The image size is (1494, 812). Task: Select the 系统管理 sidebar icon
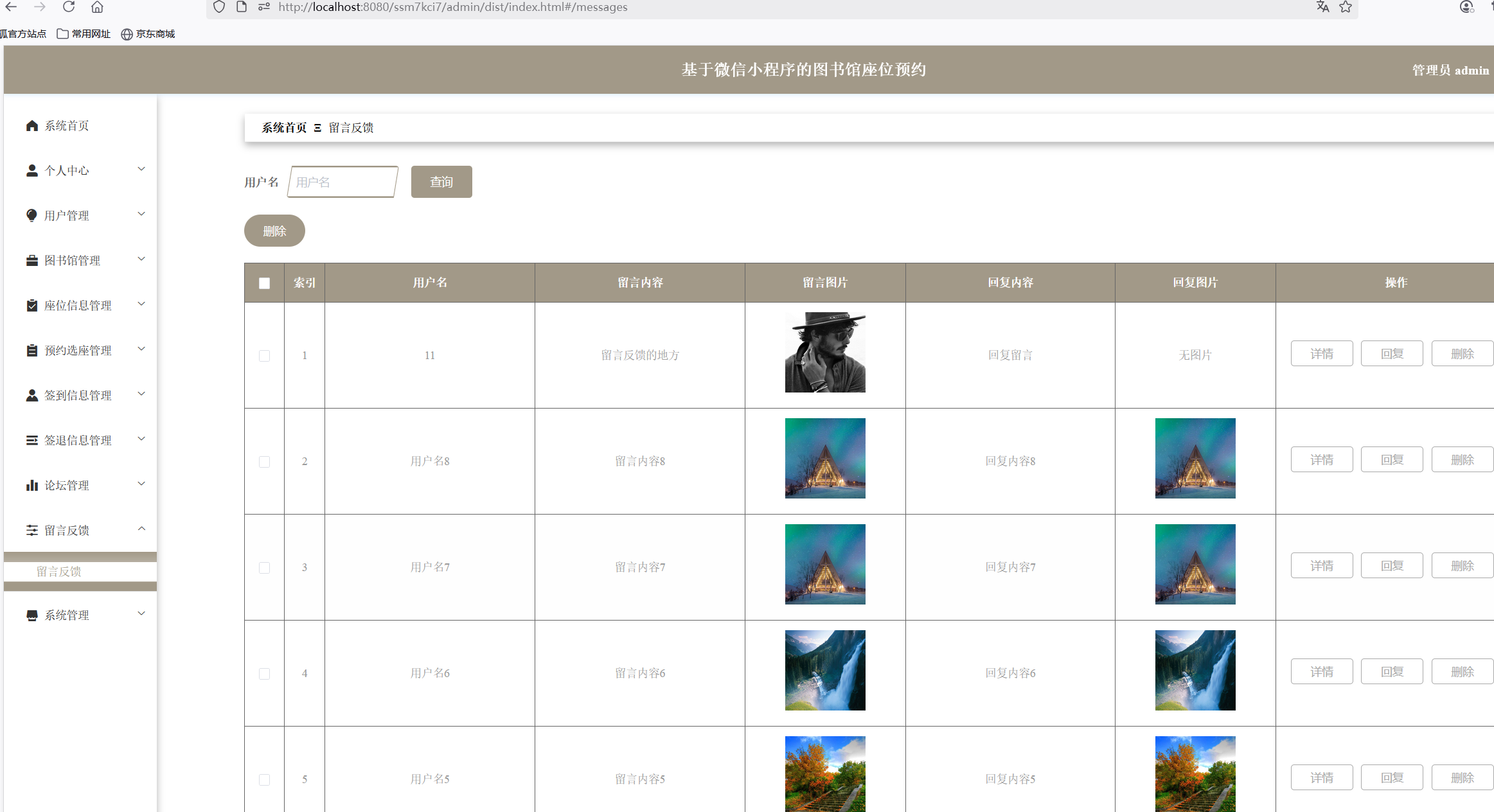(x=32, y=615)
